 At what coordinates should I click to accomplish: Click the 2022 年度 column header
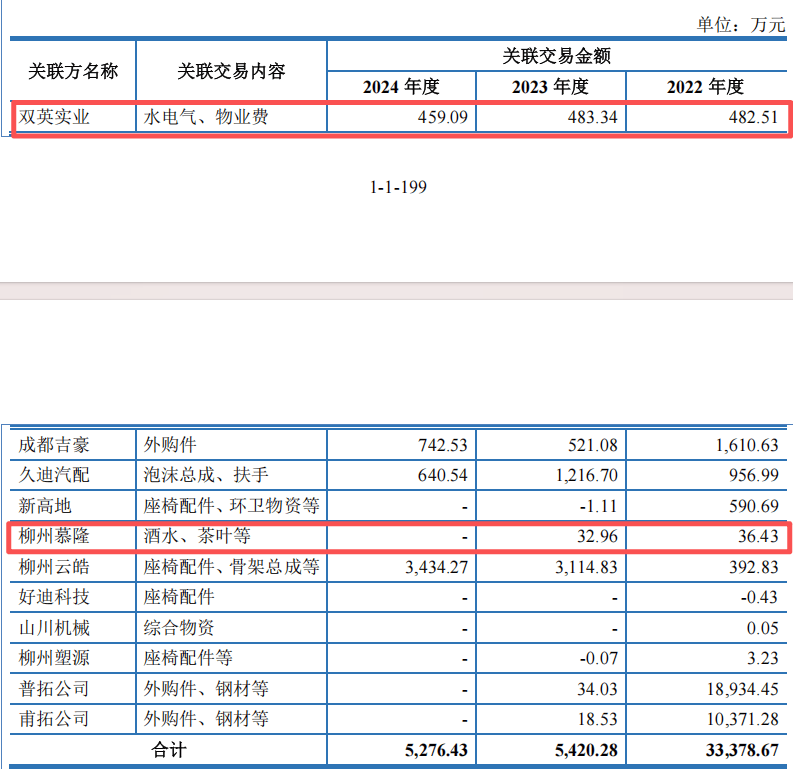705,87
